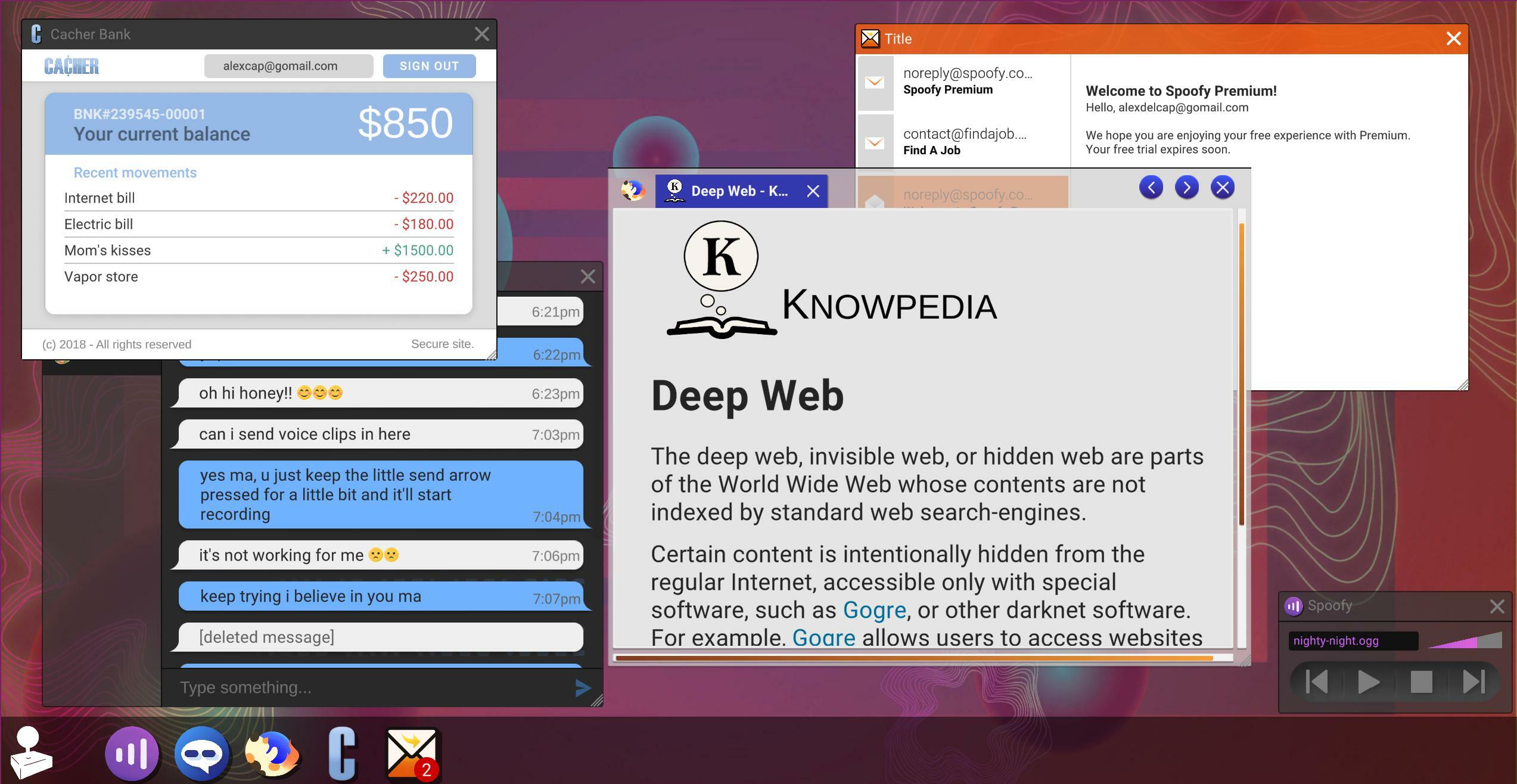The height and width of the screenshot is (784, 1517).
Task: Stop playback in the Spoofy player
Action: point(1421,682)
